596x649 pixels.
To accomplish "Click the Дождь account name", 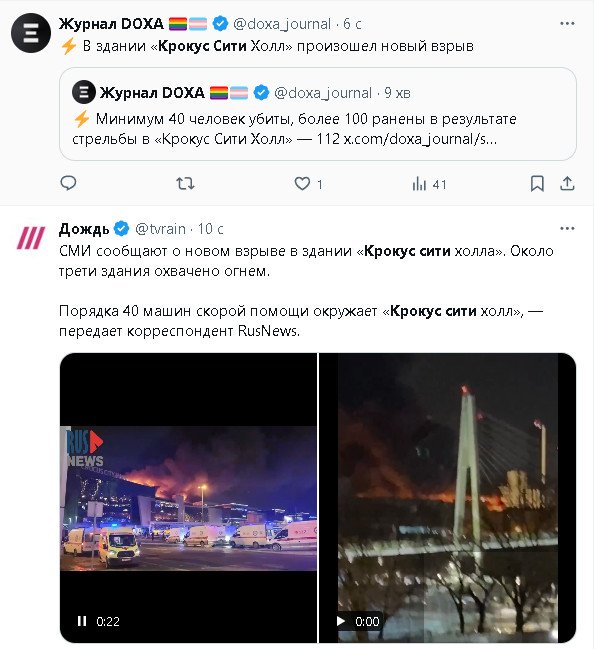I will 84,229.
